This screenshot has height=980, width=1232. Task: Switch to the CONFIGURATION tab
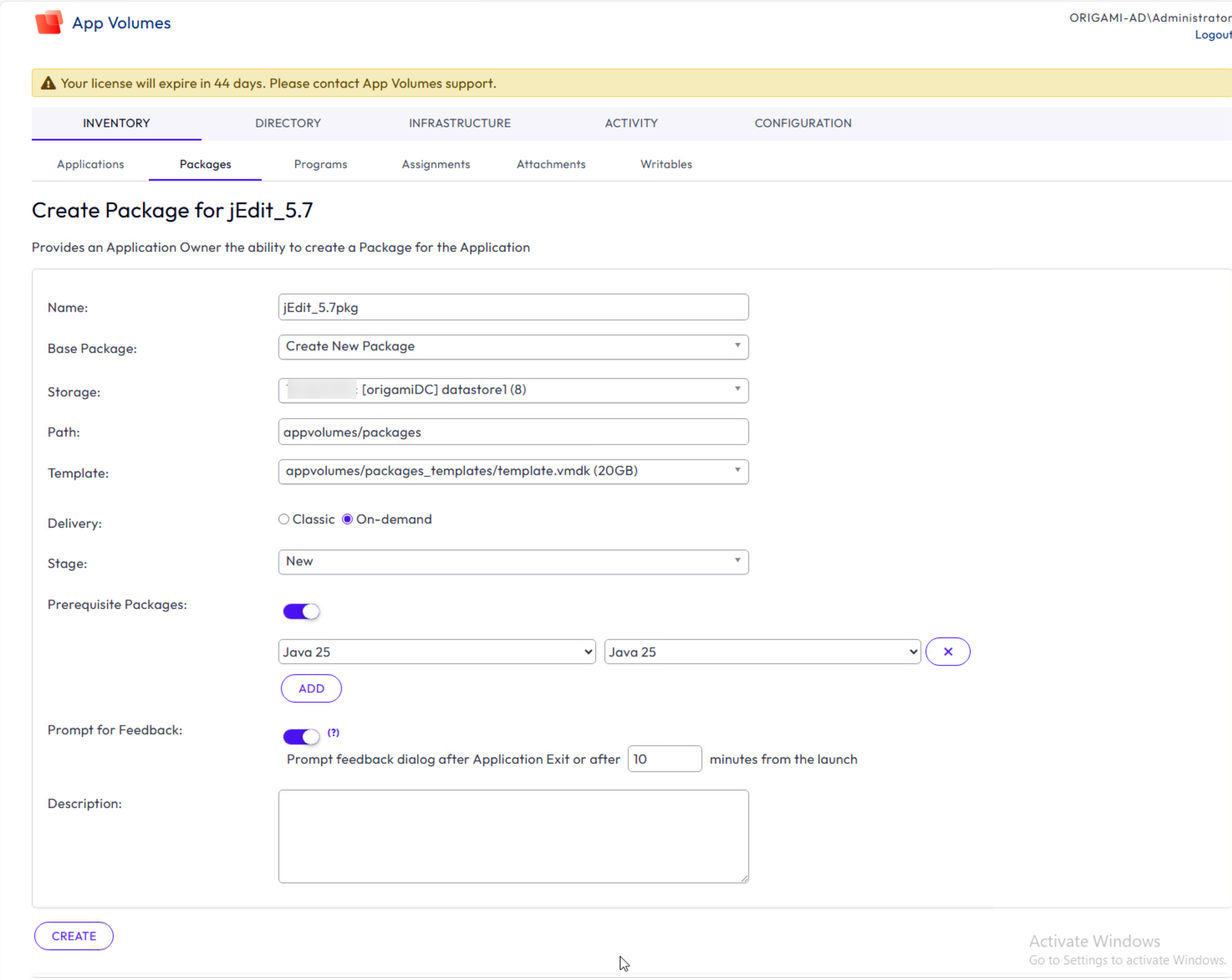803,123
